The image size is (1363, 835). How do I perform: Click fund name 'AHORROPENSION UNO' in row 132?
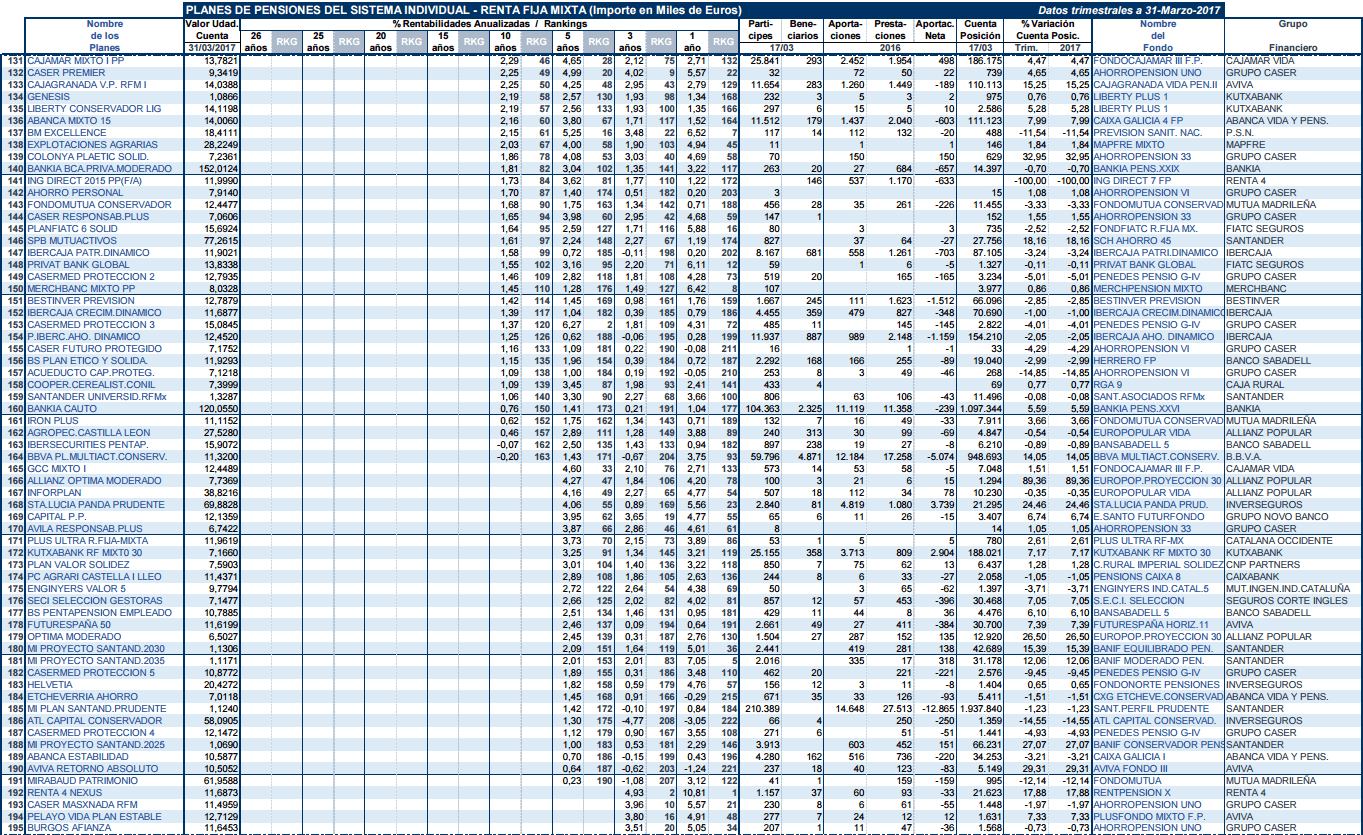[x=1148, y=73]
